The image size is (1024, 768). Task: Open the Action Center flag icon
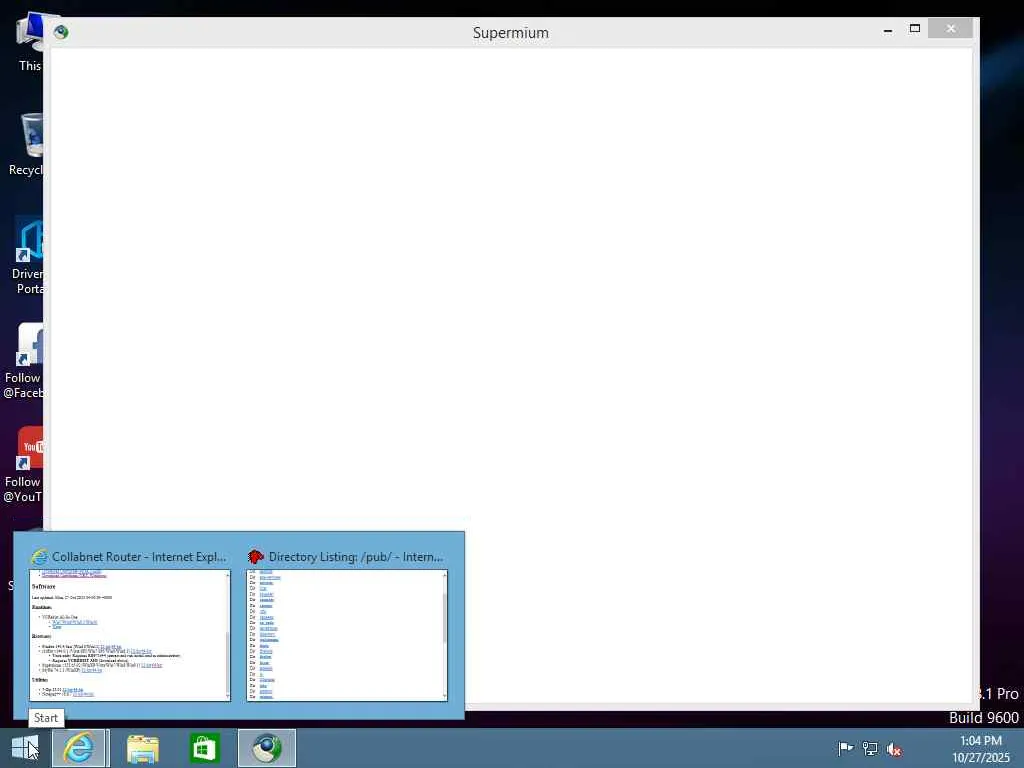click(x=845, y=749)
